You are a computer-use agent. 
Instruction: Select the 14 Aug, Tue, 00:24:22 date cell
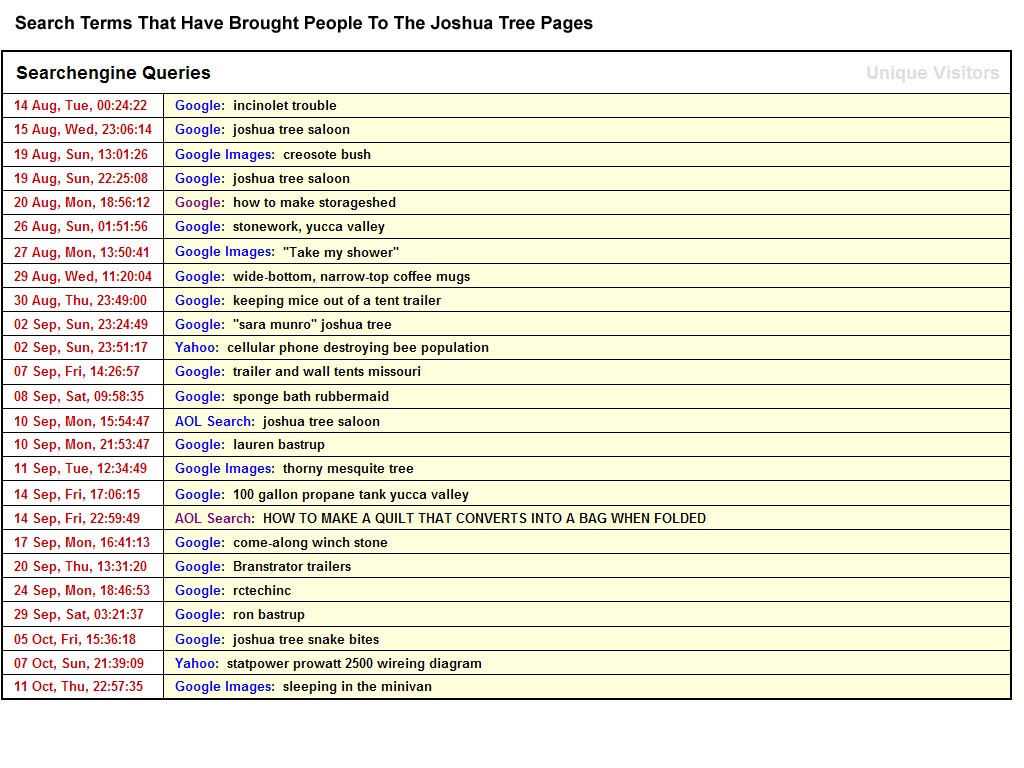tap(80, 106)
